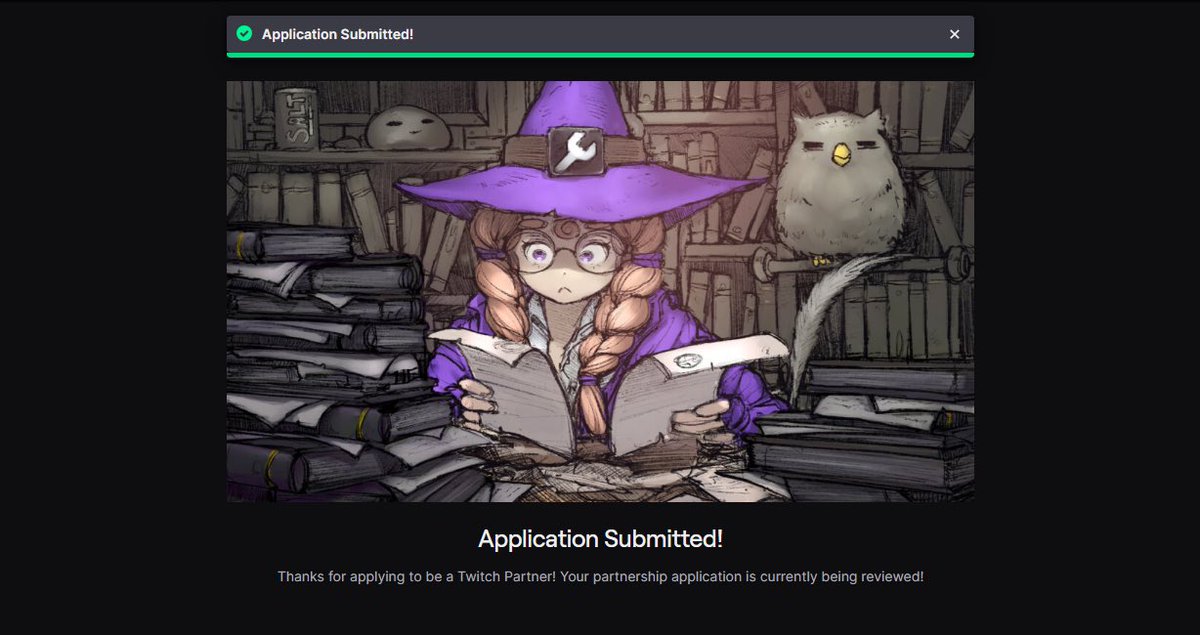Click the "Application Submitted!" heading below the illustration
The width and height of the screenshot is (1200, 635).
point(600,539)
